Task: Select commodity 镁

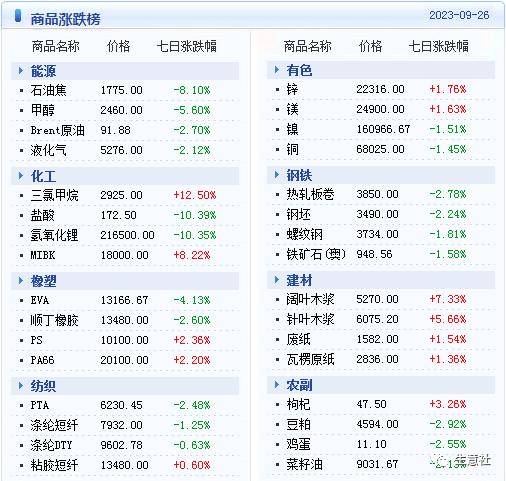Action: (x=292, y=109)
